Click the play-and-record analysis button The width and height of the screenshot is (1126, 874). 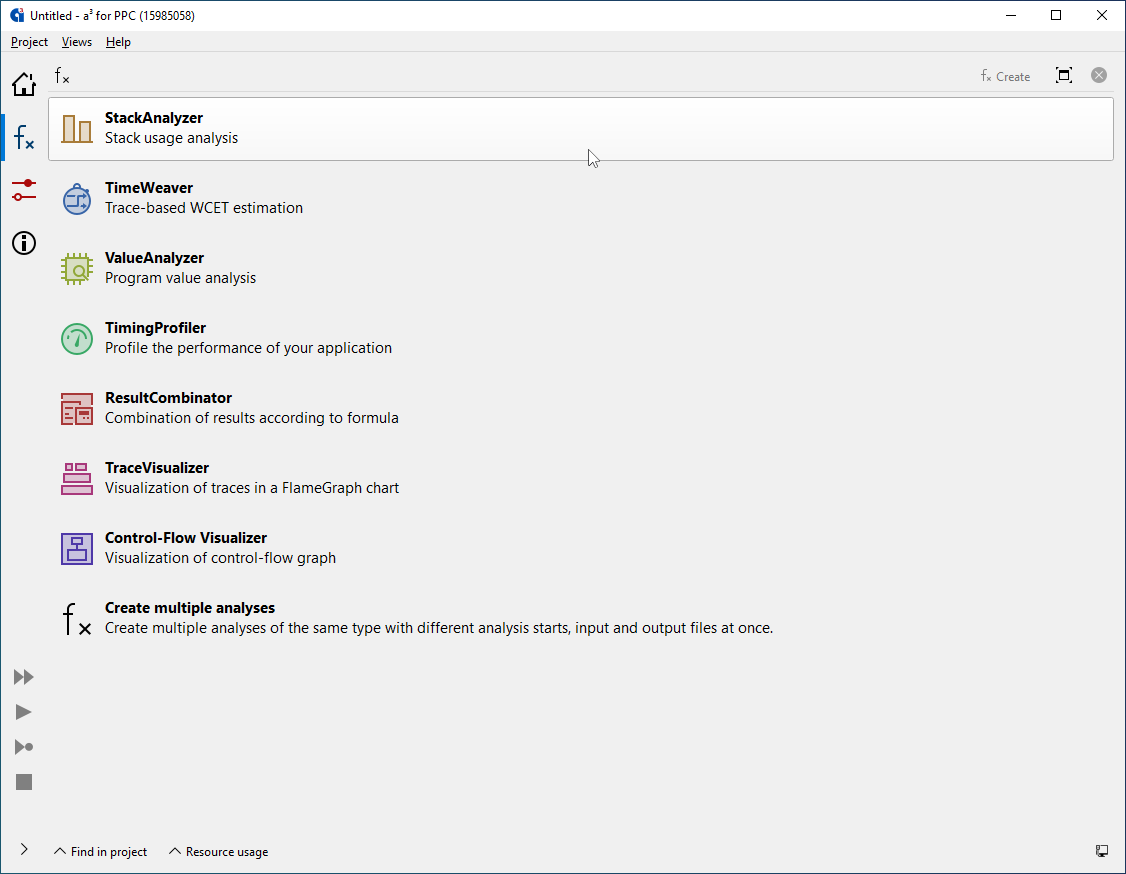(x=24, y=747)
